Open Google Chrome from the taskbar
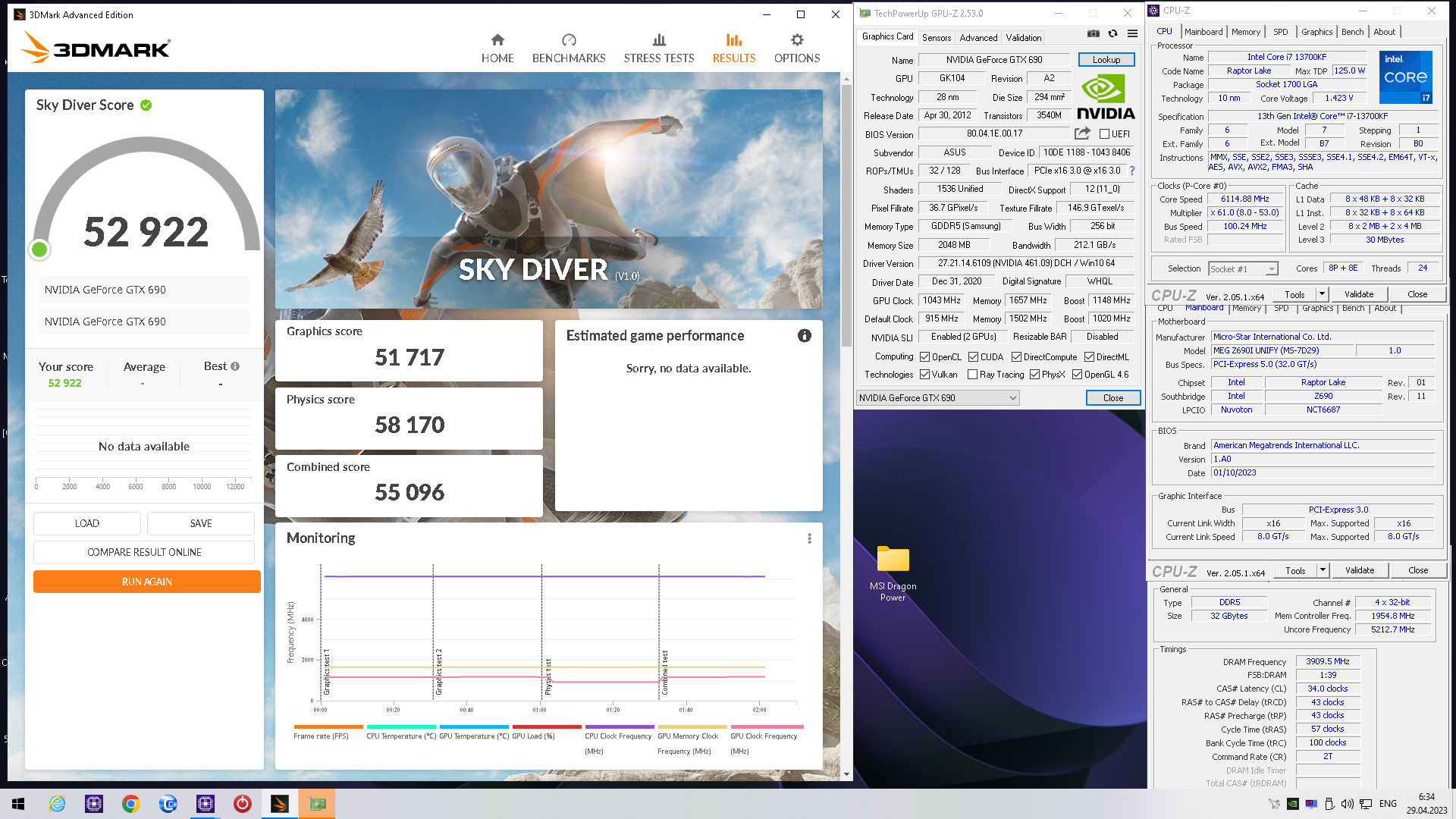Image resolution: width=1456 pixels, height=819 pixels. (131, 804)
